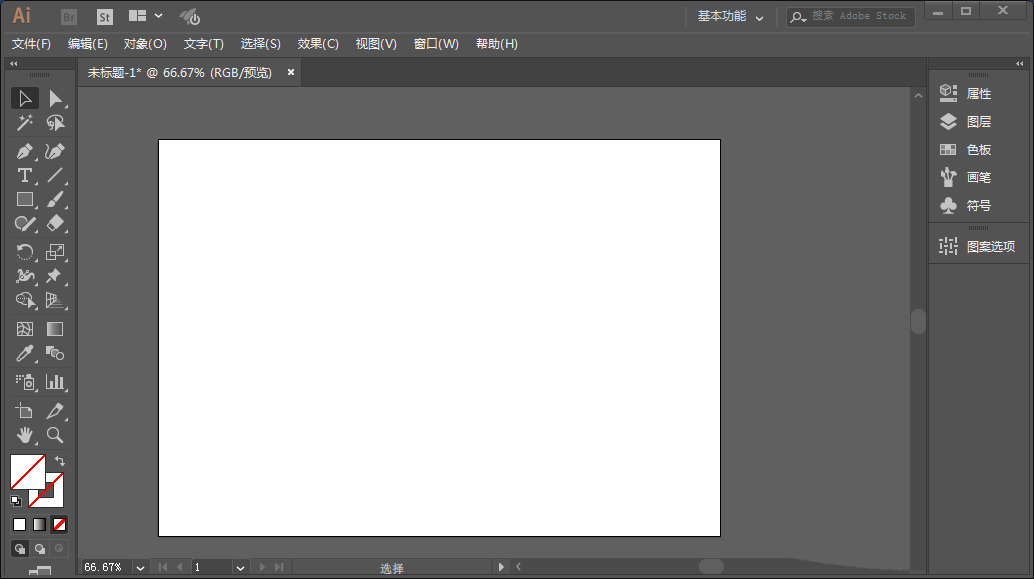The width and height of the screenshot is (1034, 579).
Task: Pick the Eyedropper tool
Action: pyautogui.click(x=25, y=353)
